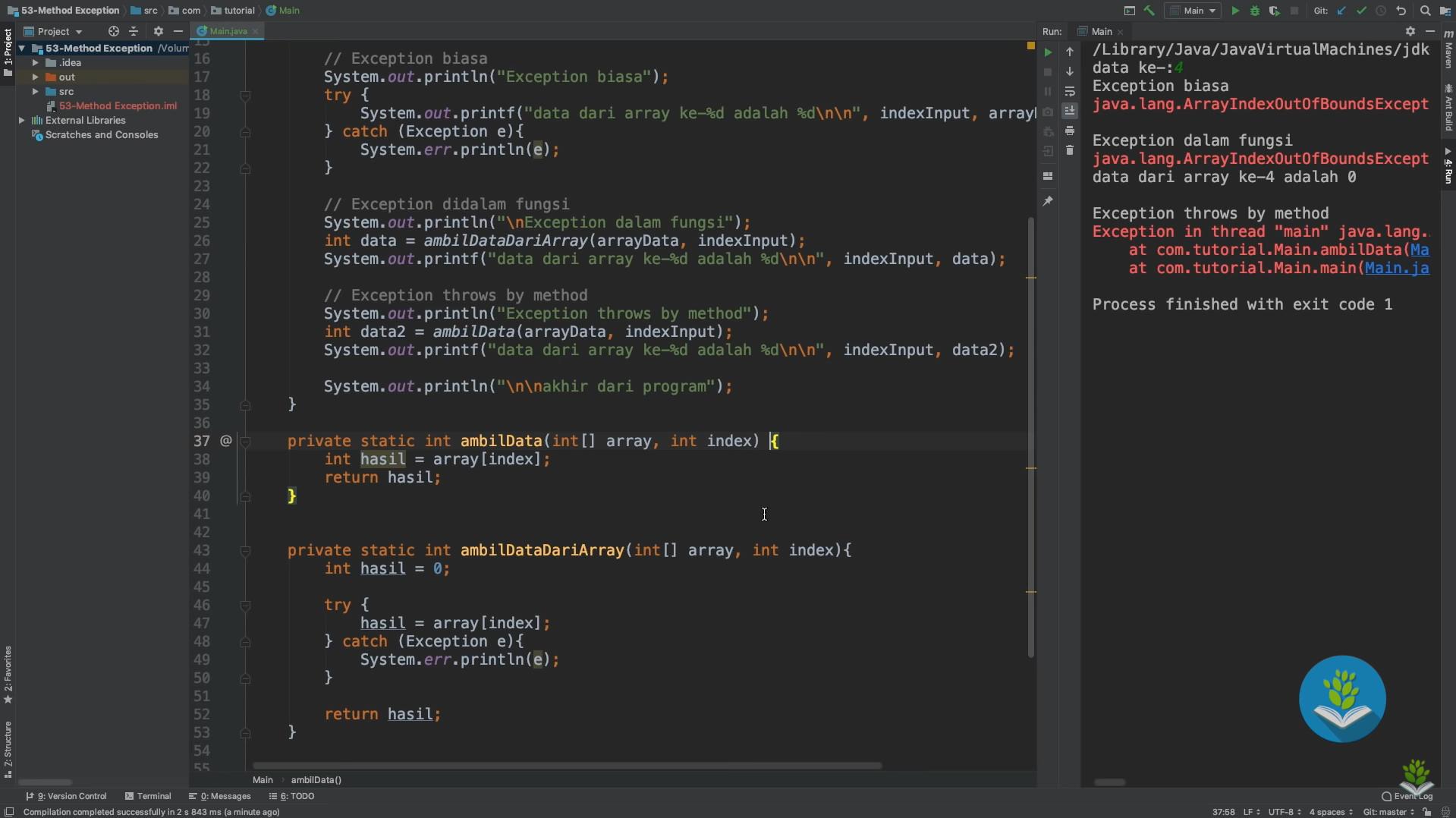Click the editor vertical scrollbar
The image size is (1456, 818).
(x=1031, y=437)
